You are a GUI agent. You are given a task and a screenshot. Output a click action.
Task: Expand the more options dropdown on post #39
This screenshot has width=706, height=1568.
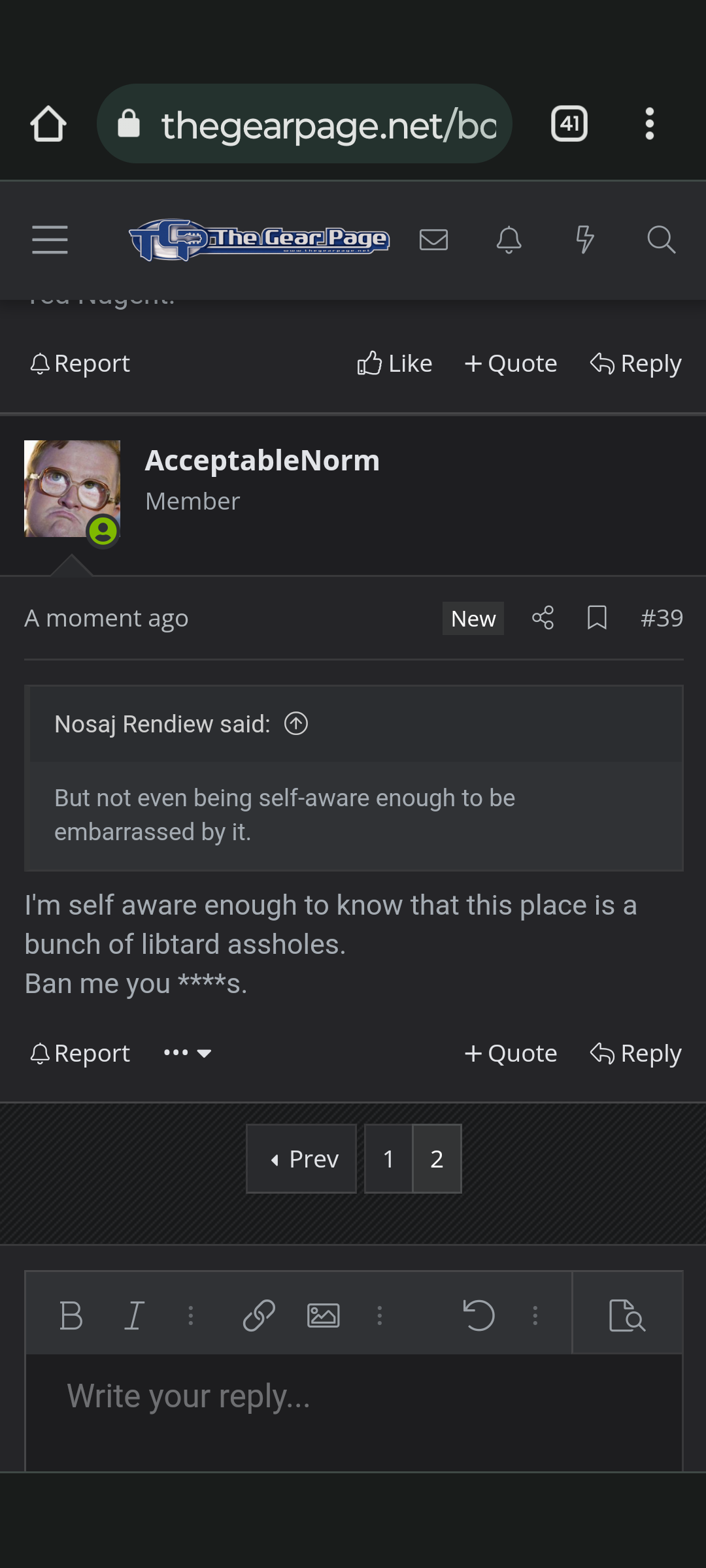click(188, 1053)
